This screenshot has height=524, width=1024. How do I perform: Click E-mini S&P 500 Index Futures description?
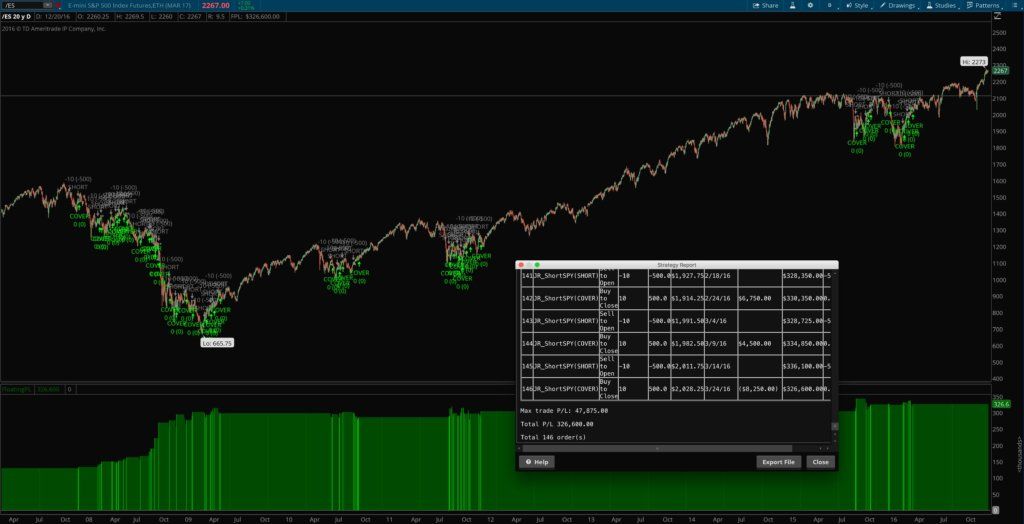[131, 5]
